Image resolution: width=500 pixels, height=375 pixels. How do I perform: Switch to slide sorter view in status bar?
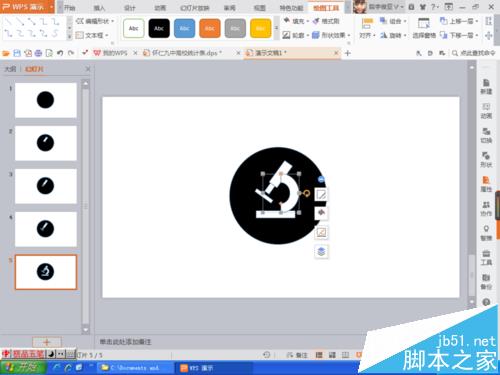click(x=332, y=355)
